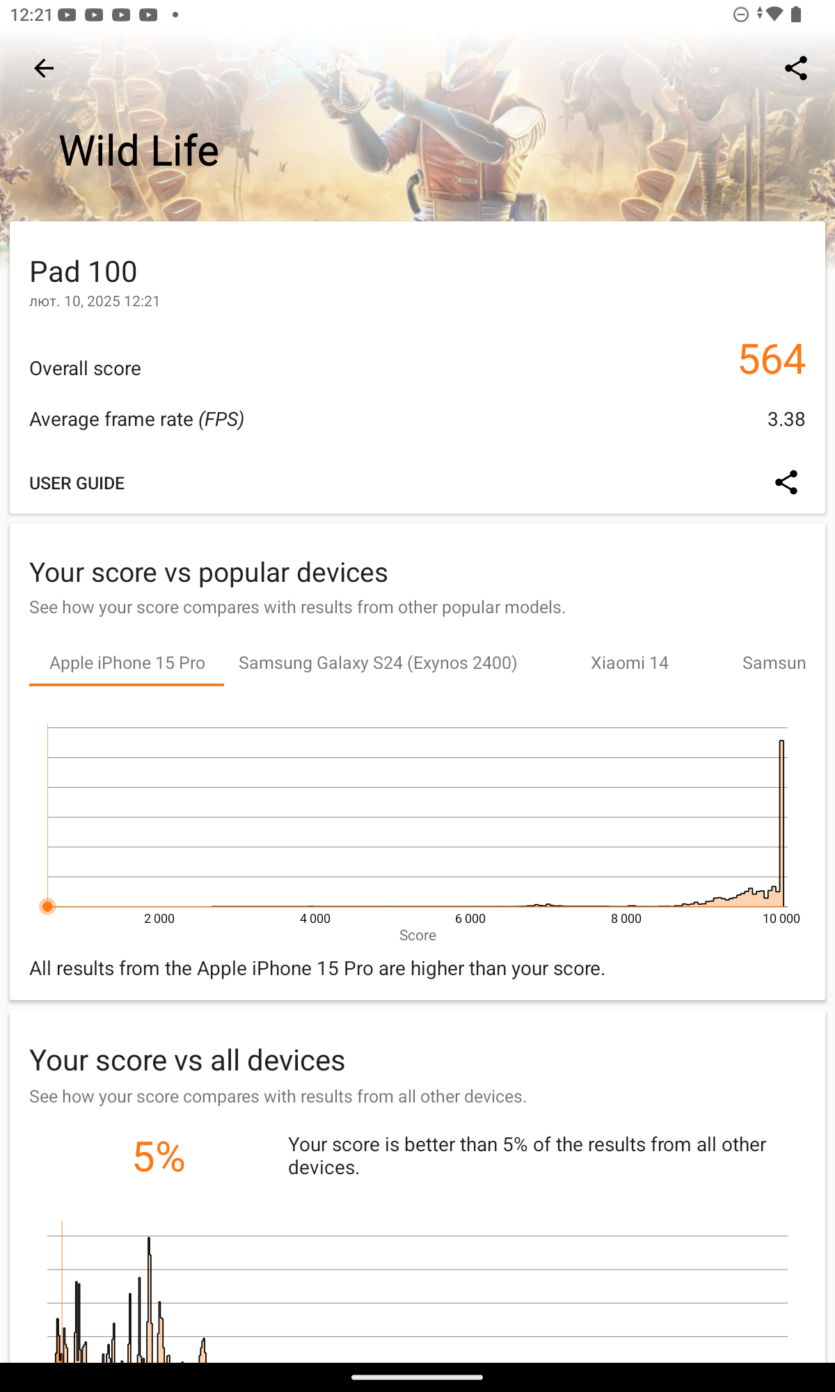Share the Wild Life benchmark via header icon

pyautogui.click(x=796, y=68)
